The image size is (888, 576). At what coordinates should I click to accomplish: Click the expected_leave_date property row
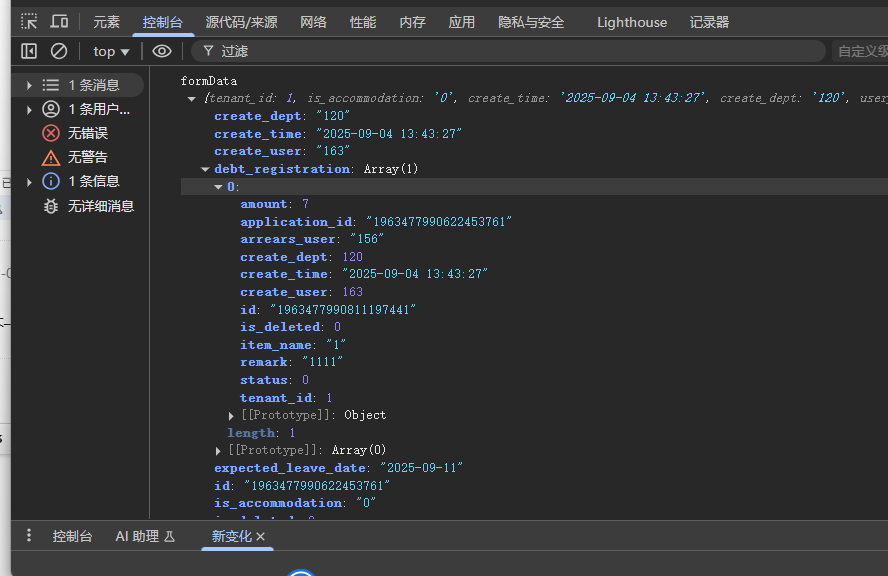coord(339,468)
